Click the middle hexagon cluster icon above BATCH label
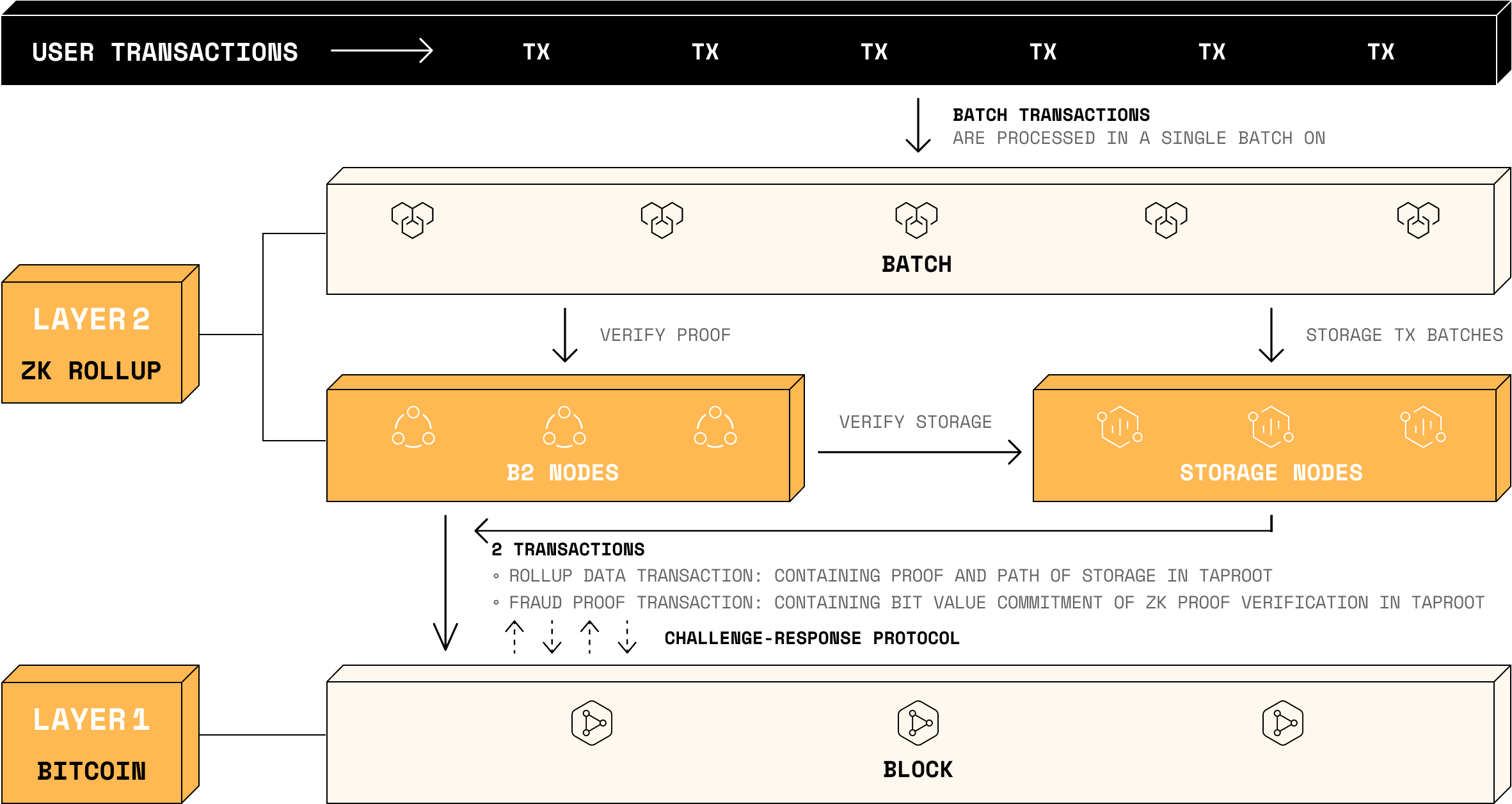 coord(916,220)
